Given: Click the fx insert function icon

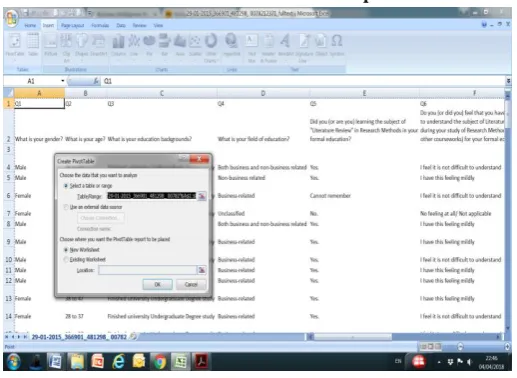Looking at the screenshot, I should click(x=96, y=81).
